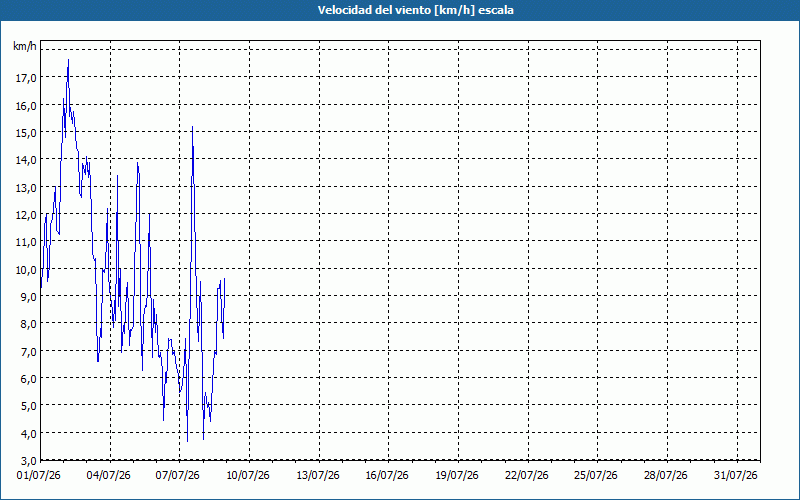Click the 31/07/26 date label
The width and height of the screenshot is (800, 500).
point(736,476)
